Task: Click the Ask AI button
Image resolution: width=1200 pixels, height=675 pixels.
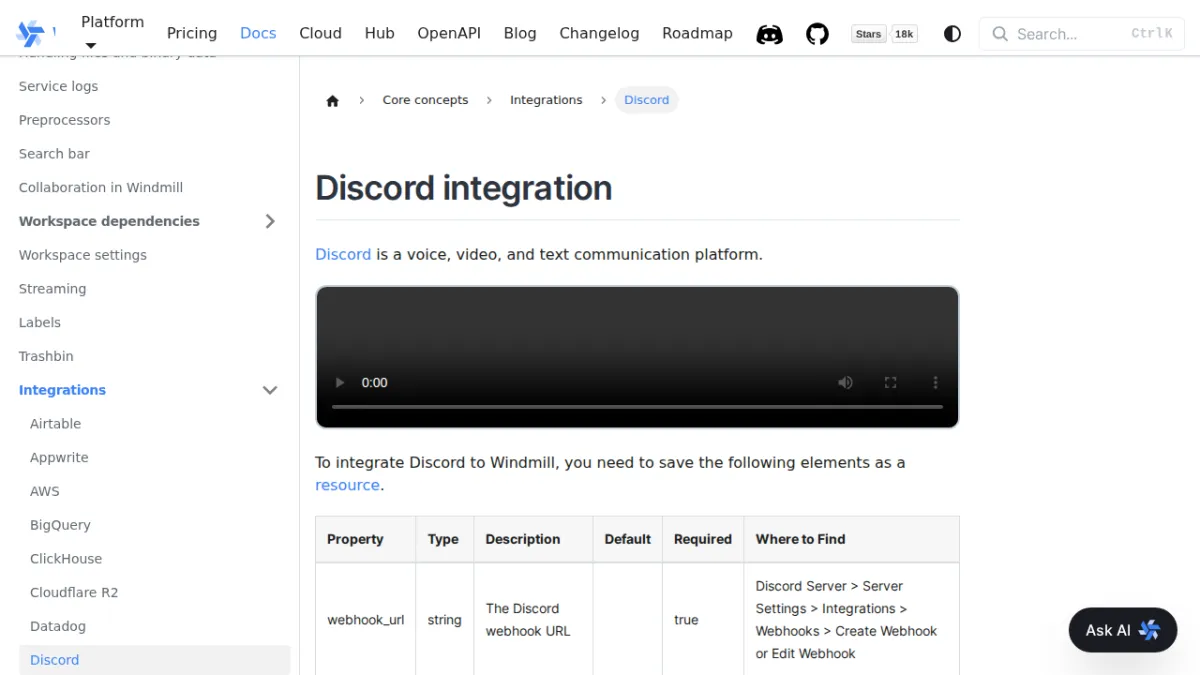Action: 1123,630
